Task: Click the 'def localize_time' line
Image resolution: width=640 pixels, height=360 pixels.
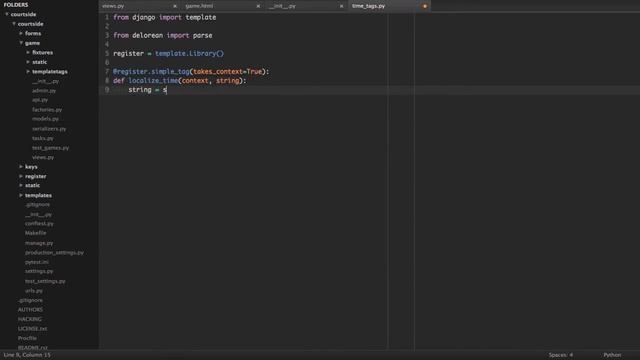Action: coord(180,80)
